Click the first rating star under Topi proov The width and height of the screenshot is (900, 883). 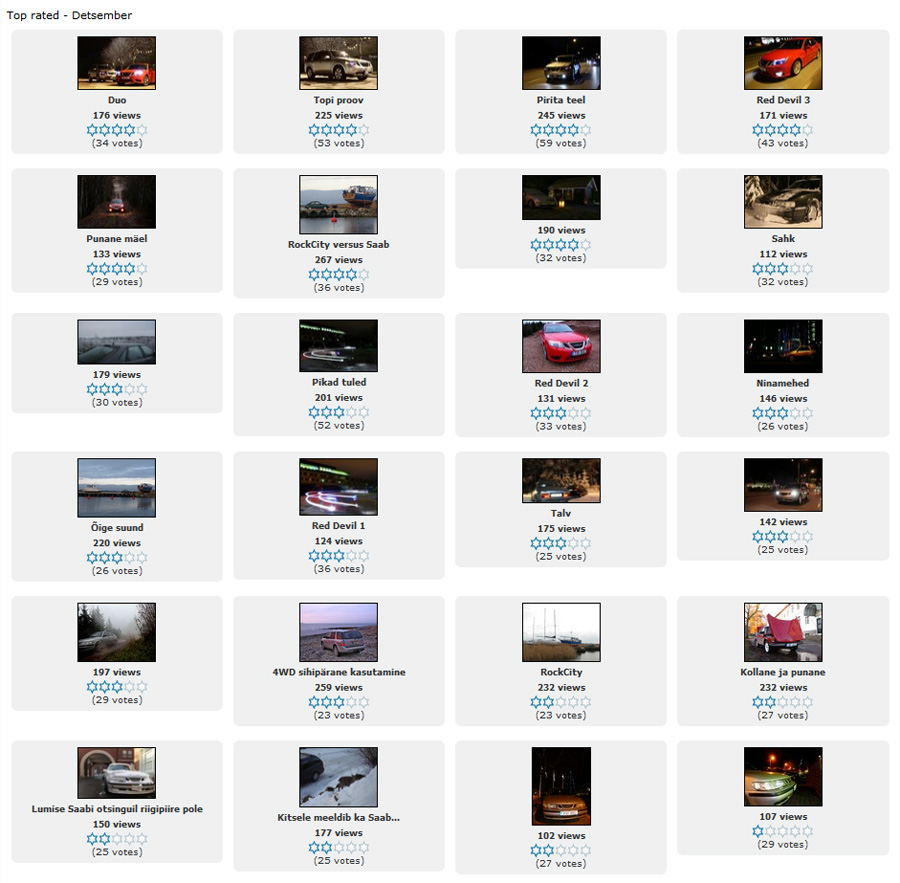(x=315, y=130)
